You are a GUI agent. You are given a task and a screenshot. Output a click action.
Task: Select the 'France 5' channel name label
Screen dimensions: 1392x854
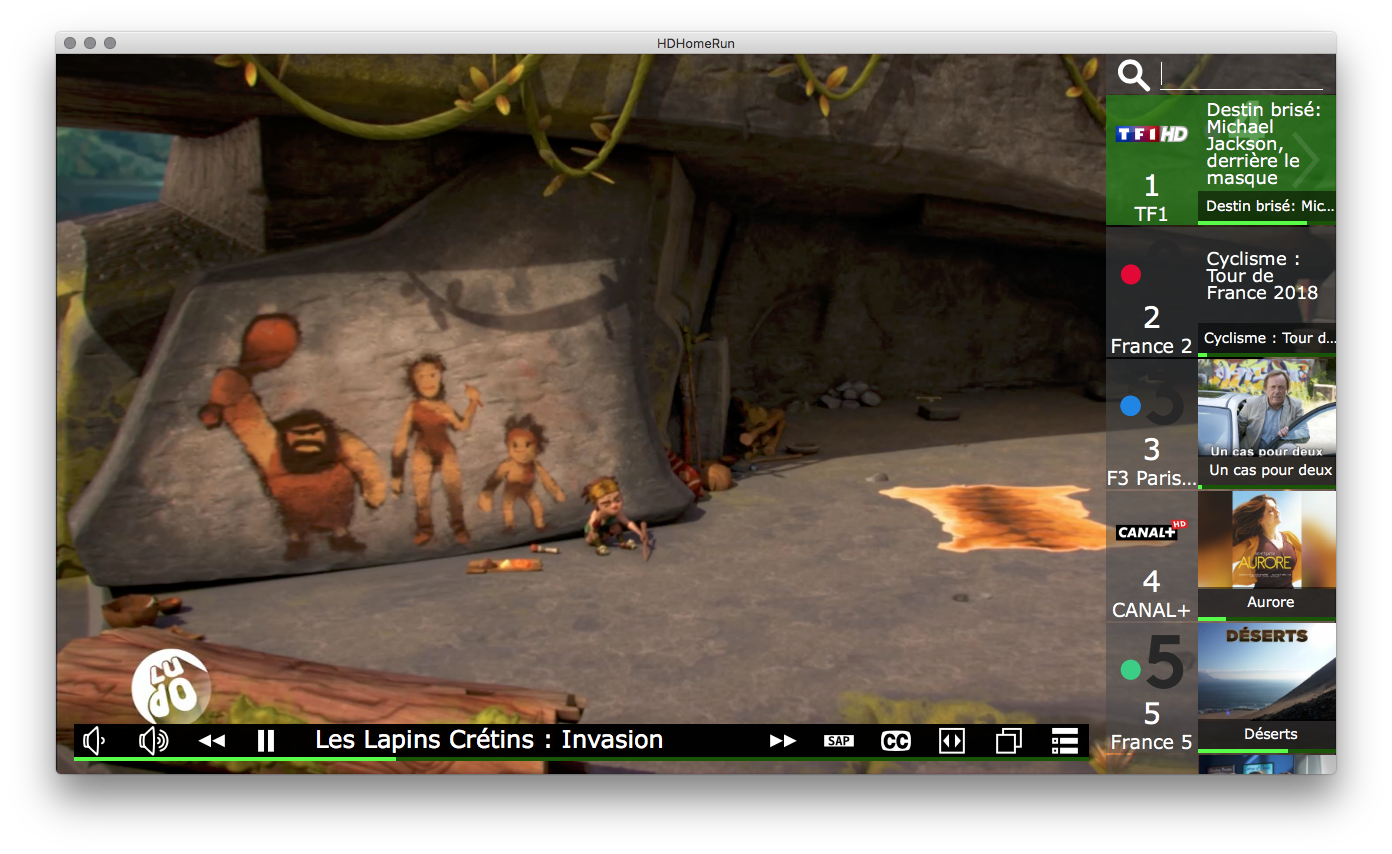1152,742
